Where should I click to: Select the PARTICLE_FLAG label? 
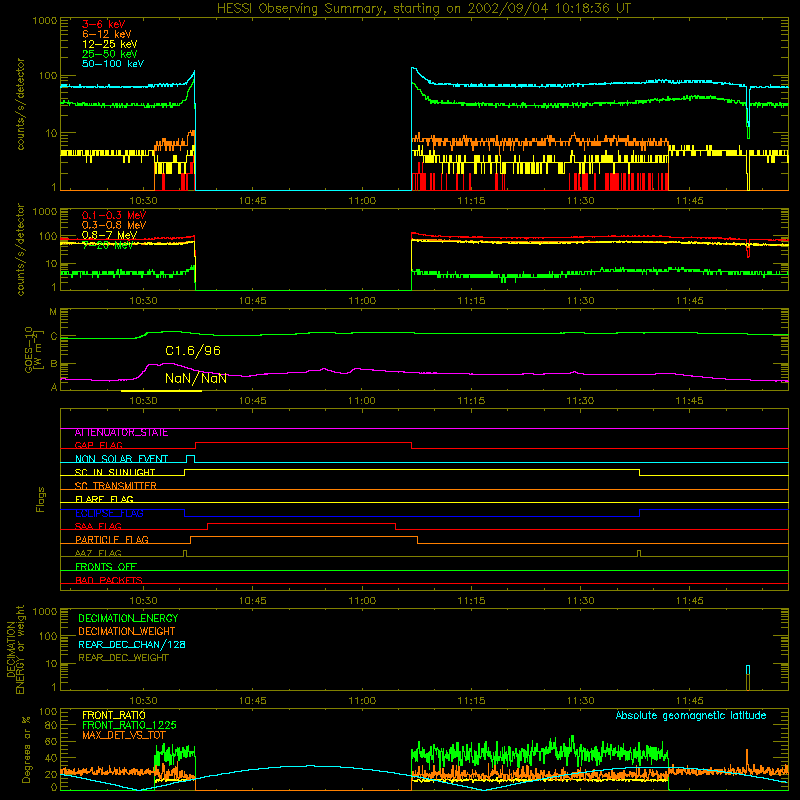click(112, 540)
